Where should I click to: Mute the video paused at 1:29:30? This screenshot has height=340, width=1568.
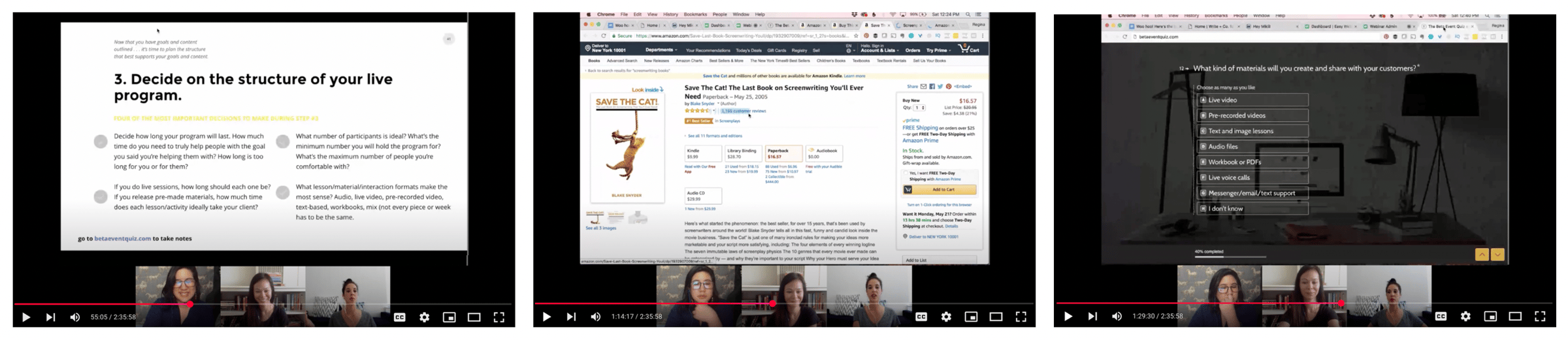pyautogui.click(x=1117, y=317)
